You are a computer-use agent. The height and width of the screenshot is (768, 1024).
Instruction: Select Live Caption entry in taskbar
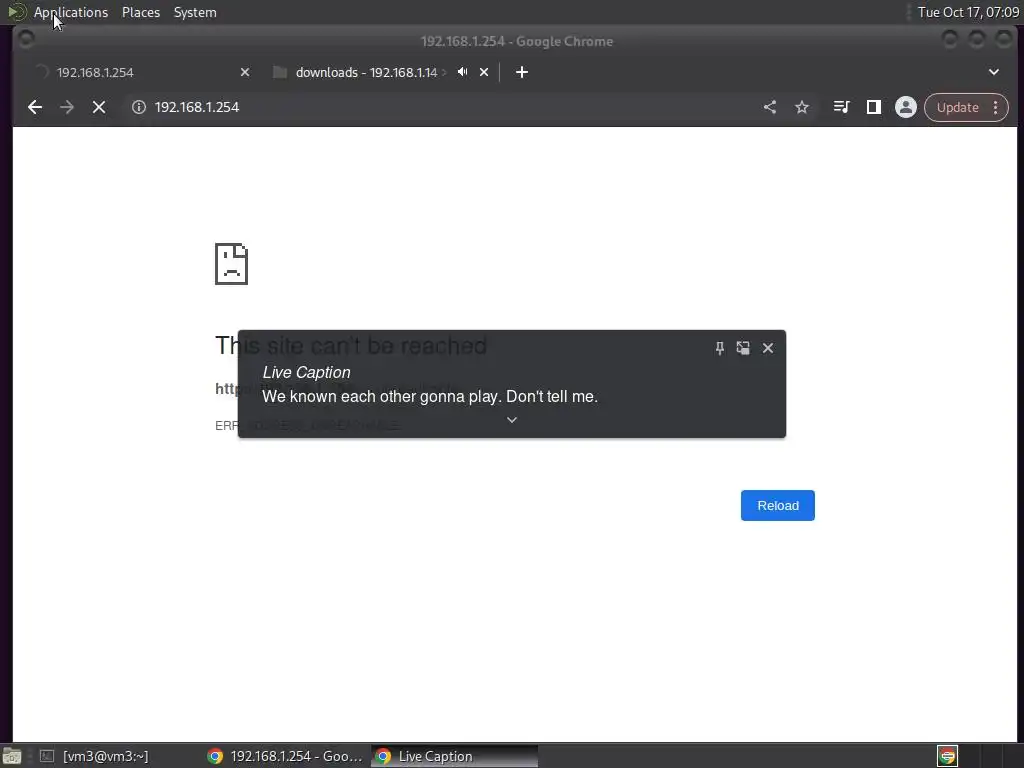click(x=455, y=756)
